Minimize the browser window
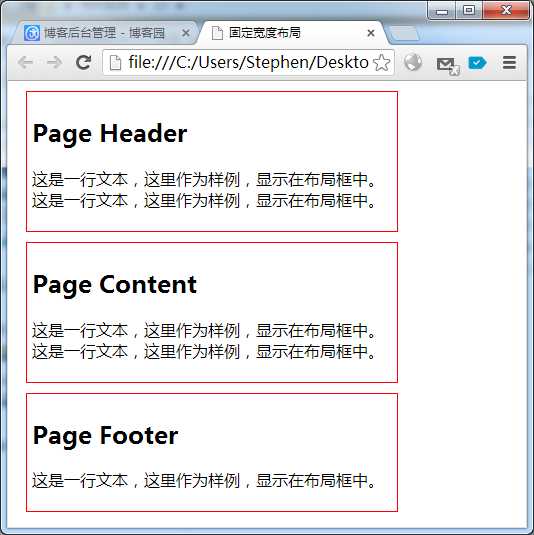Image resolution: width=534 pixels, height=535 pixels. point(442,11)
